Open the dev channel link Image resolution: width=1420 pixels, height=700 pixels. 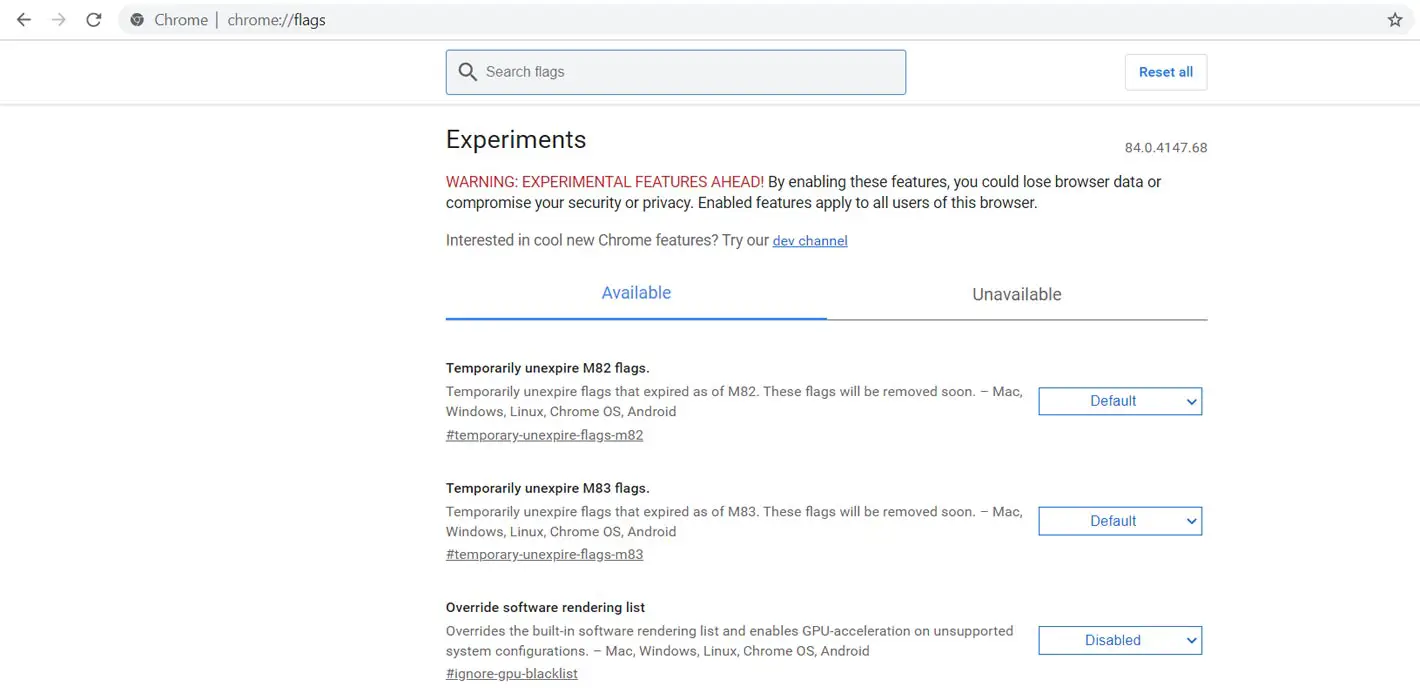[810, 241]
